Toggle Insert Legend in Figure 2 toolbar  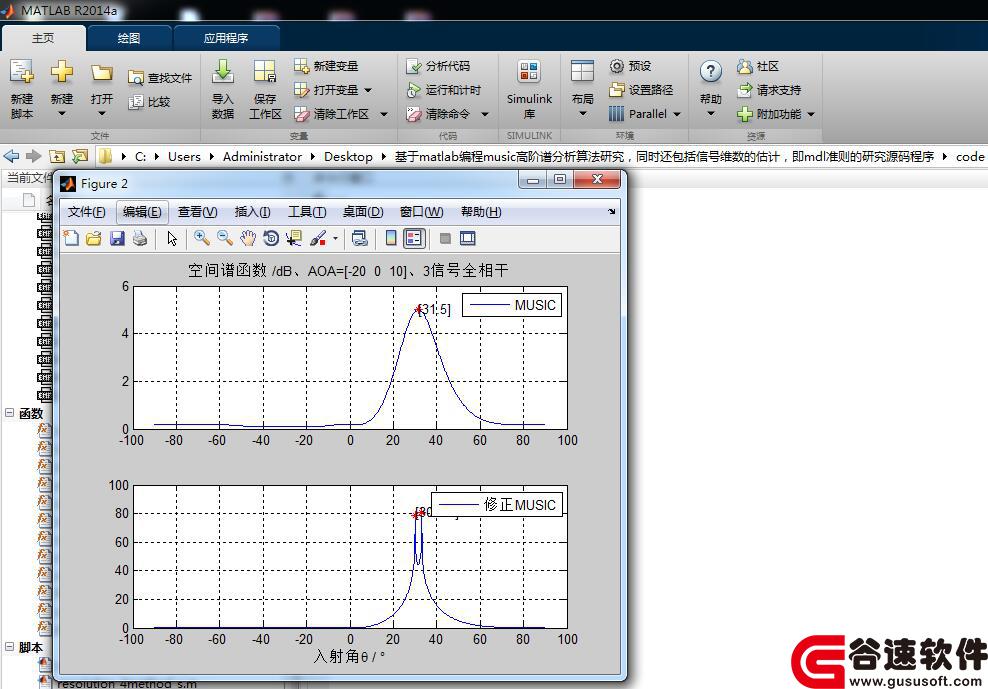414,238
